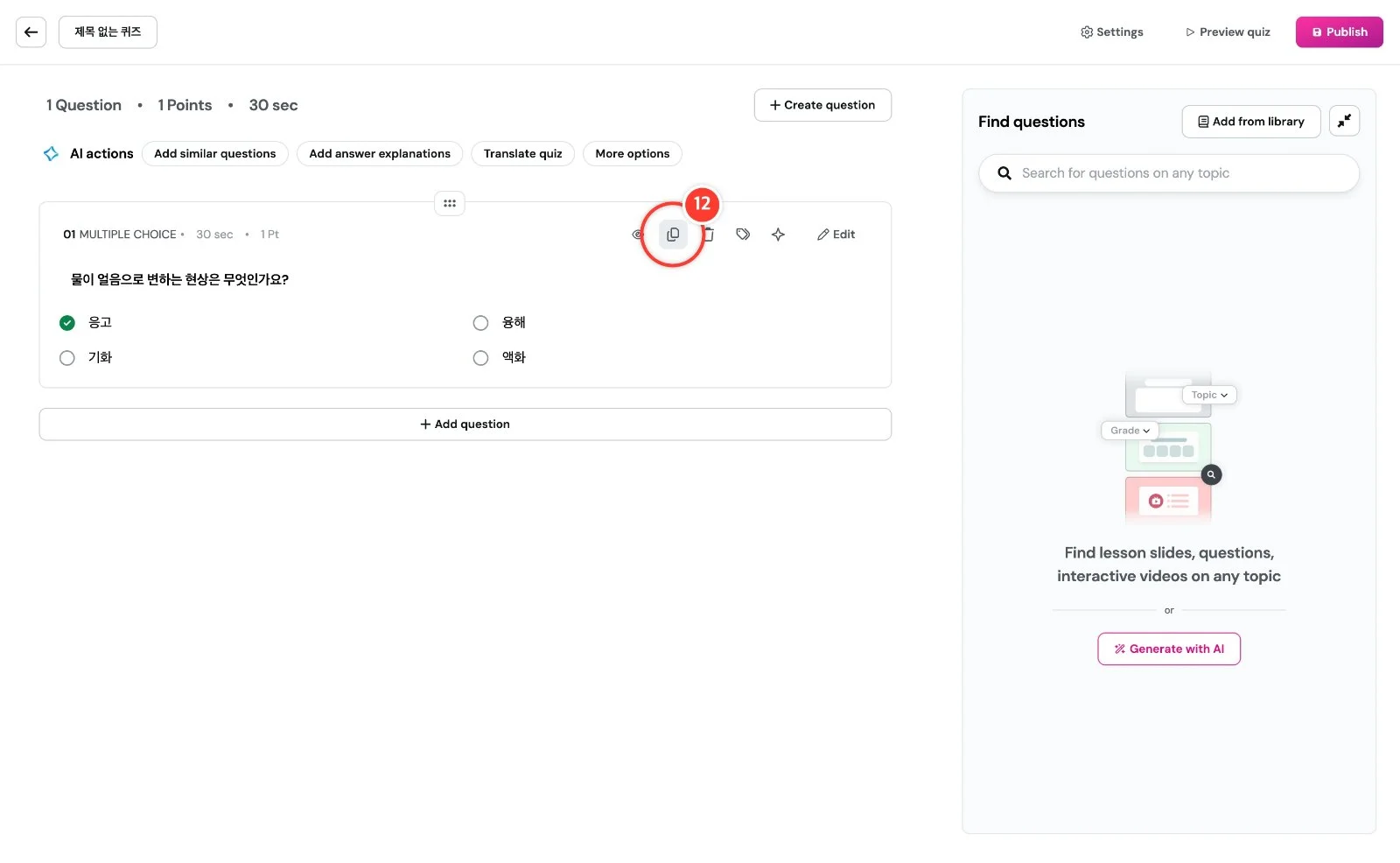Image resolution: width=1400 pixels, height=863 pixels.
Task: Click the AI actions label
Action: pyautogui.click(x=101, y=154)
